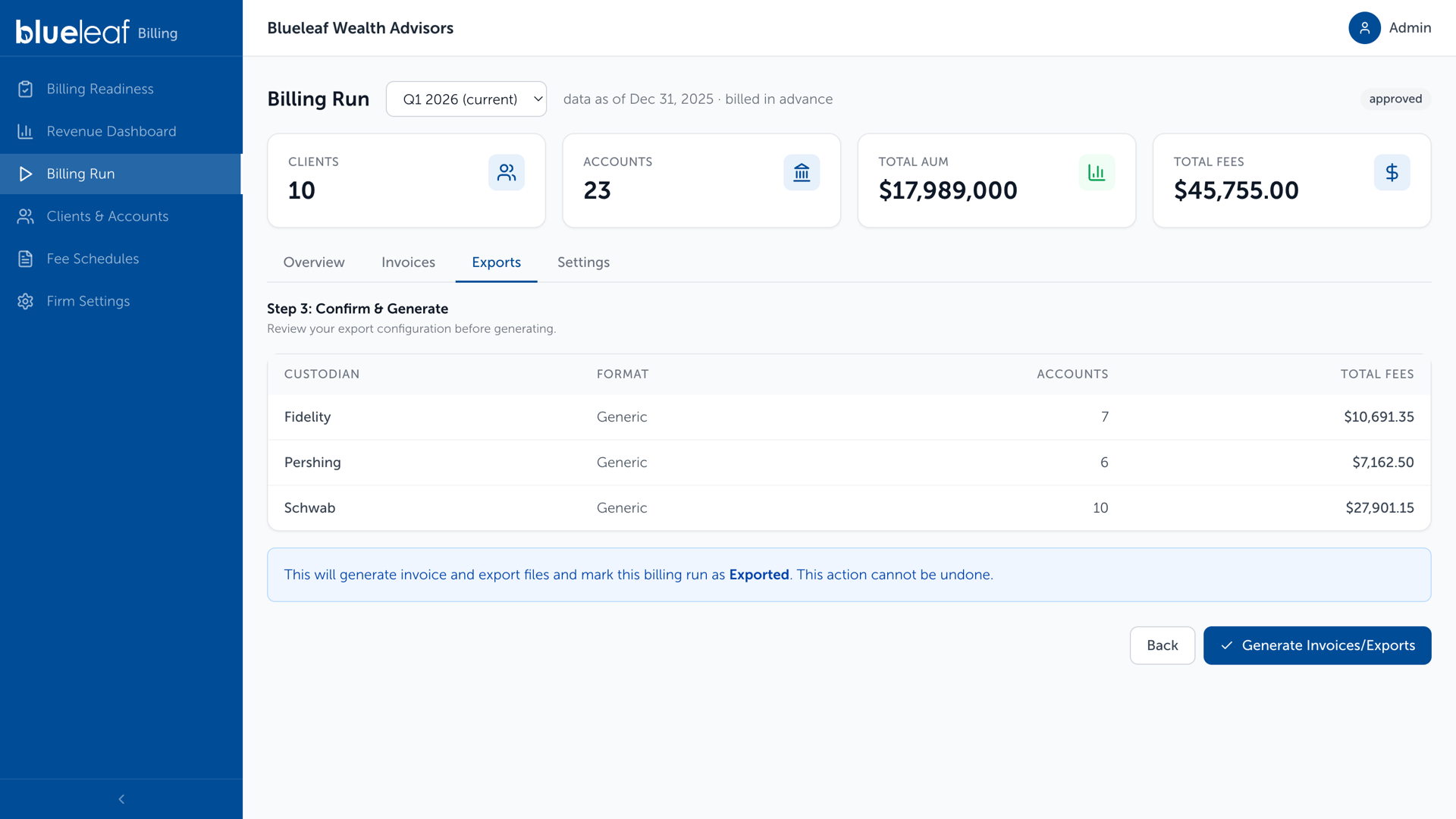Click the Billing Run page heading
This screenshot has width=1456, height=819.
pos(318,99)
